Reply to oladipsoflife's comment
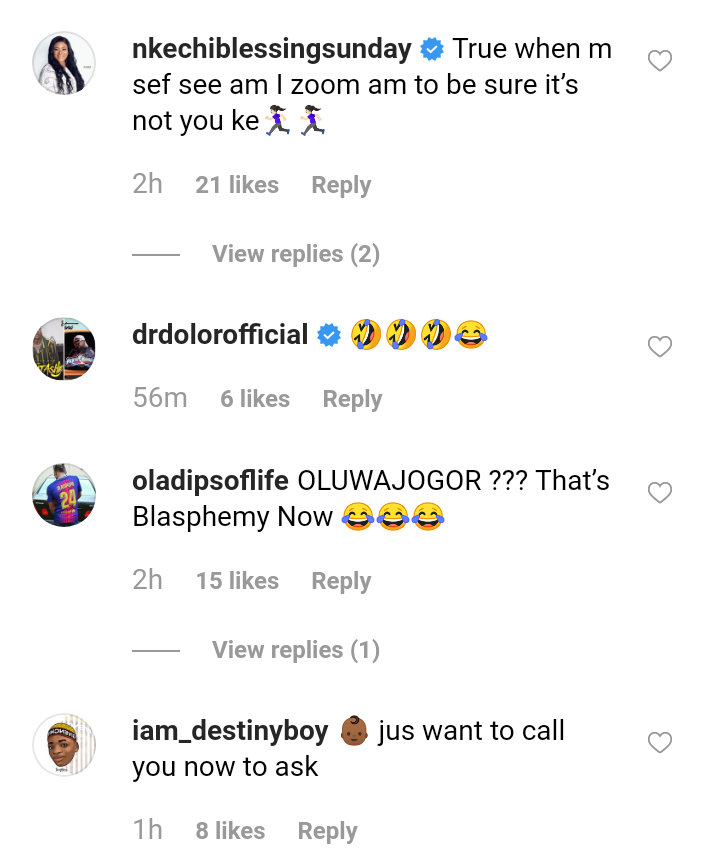This screenshot has height=864, width=720. tap(341, 581)
